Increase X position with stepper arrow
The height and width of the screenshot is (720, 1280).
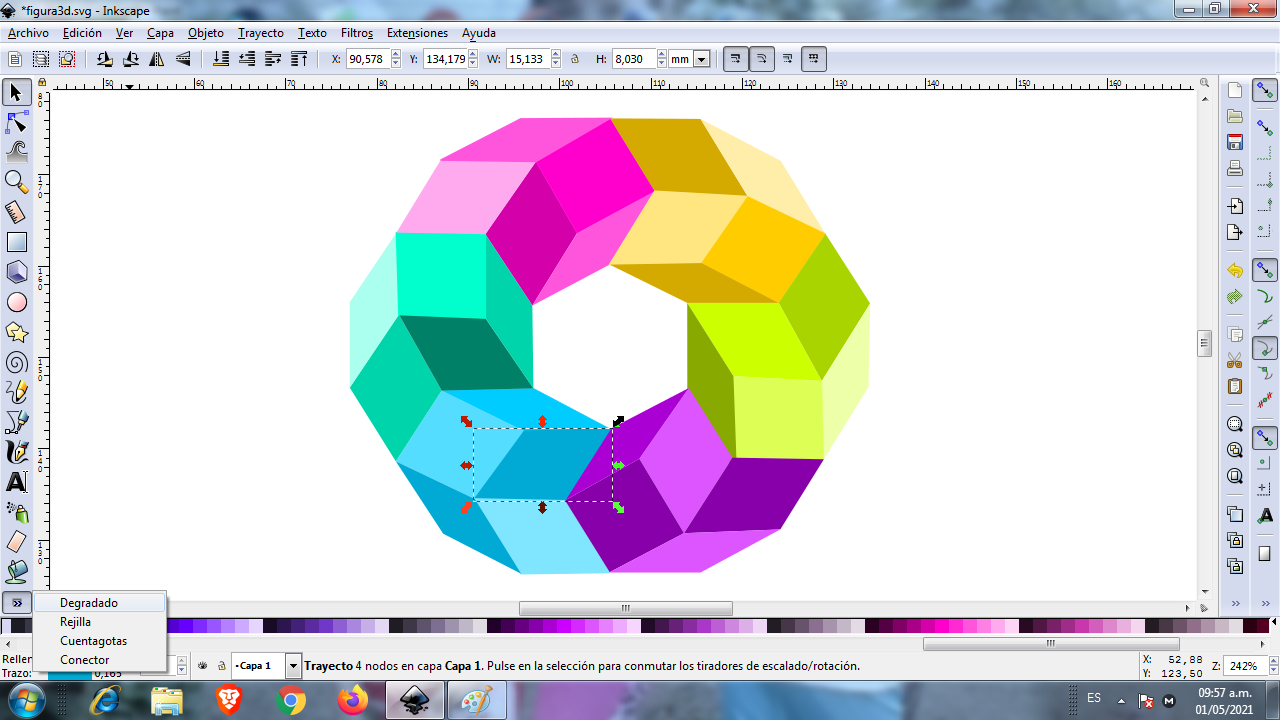396,55
